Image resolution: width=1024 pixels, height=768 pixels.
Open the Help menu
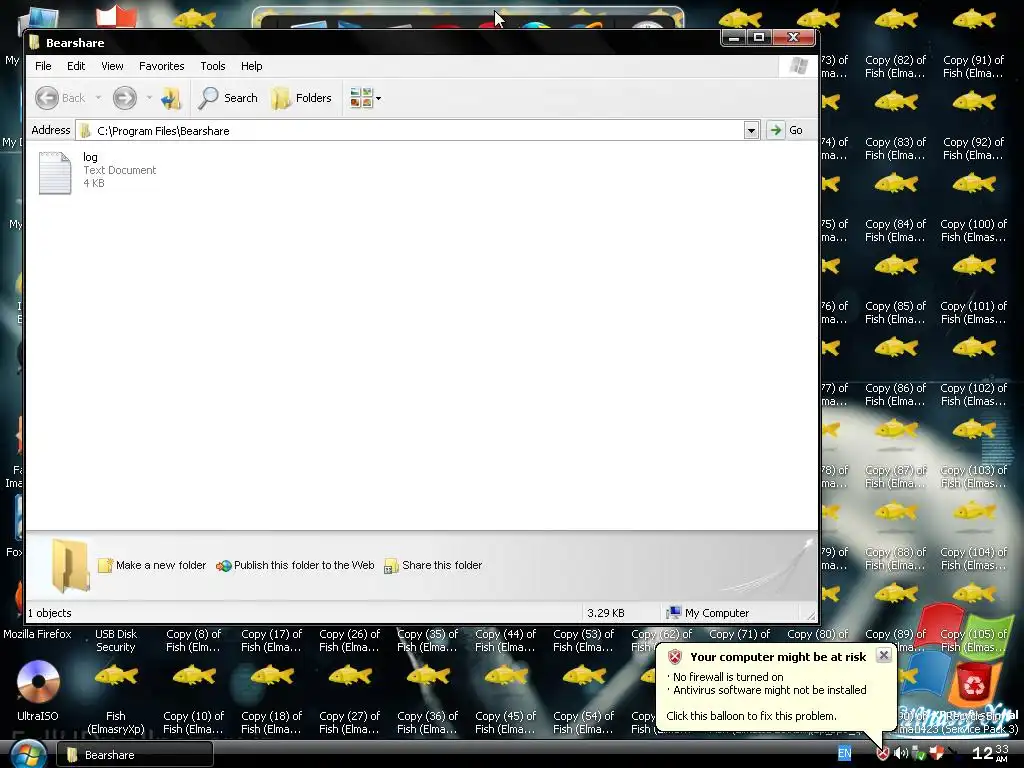point(251,66)
